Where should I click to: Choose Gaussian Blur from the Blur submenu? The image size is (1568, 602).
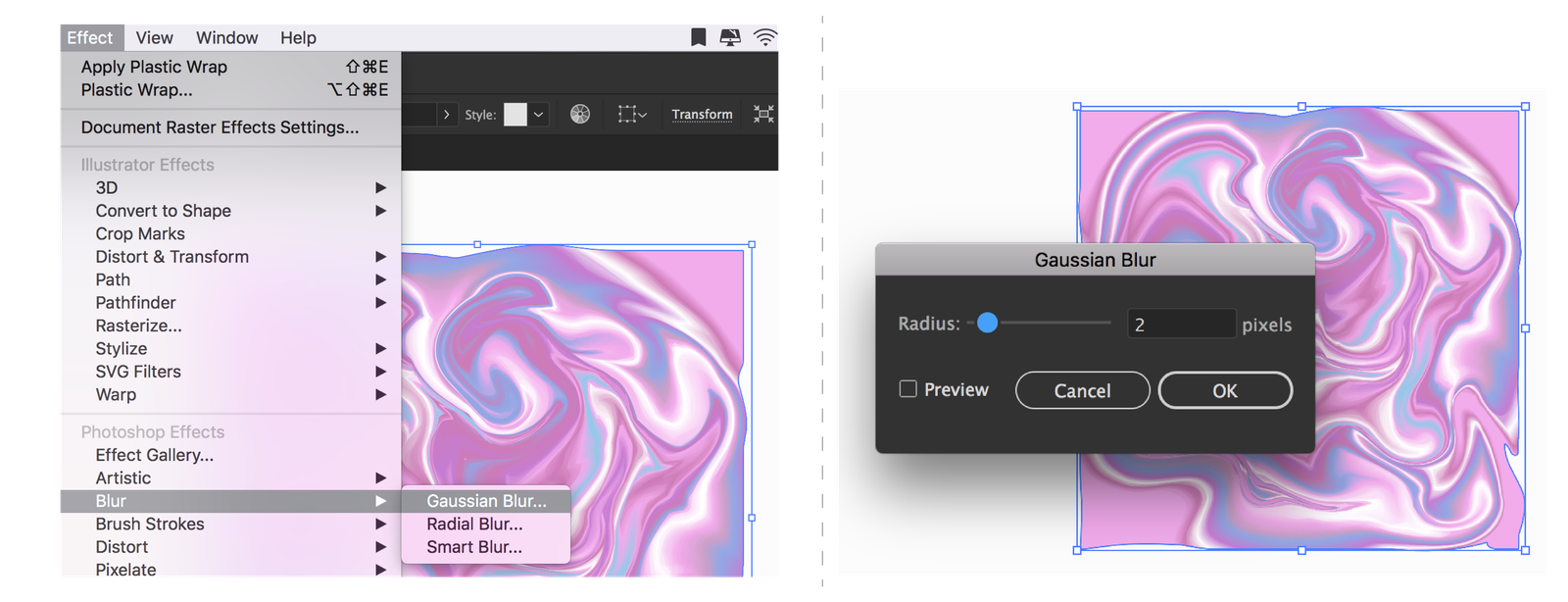tap(486, 501)
